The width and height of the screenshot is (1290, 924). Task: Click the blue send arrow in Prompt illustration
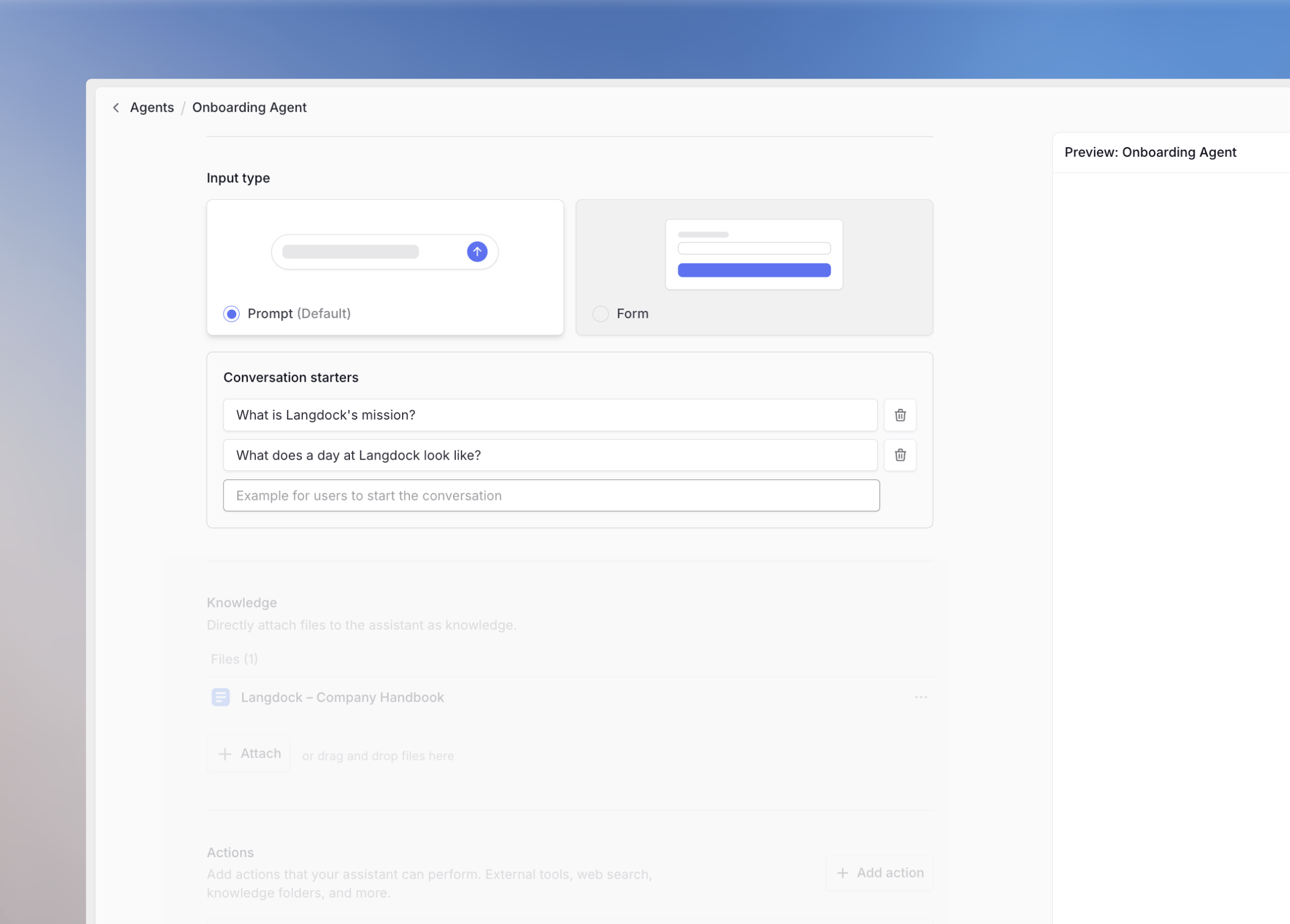pyautogui.click(x=477, y=251)
